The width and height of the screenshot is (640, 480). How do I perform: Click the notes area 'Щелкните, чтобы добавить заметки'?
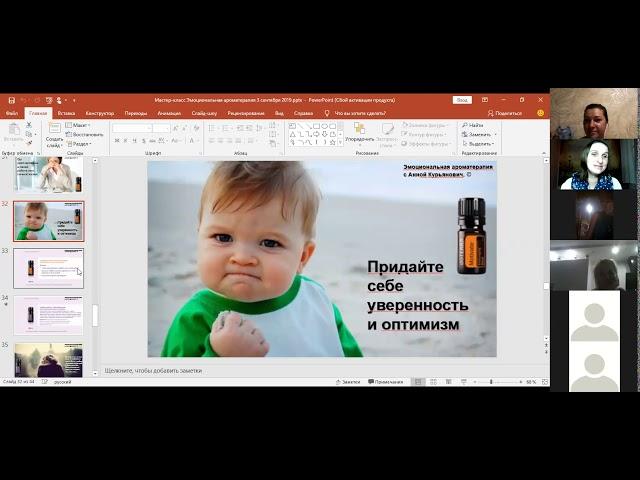point(153,371)
